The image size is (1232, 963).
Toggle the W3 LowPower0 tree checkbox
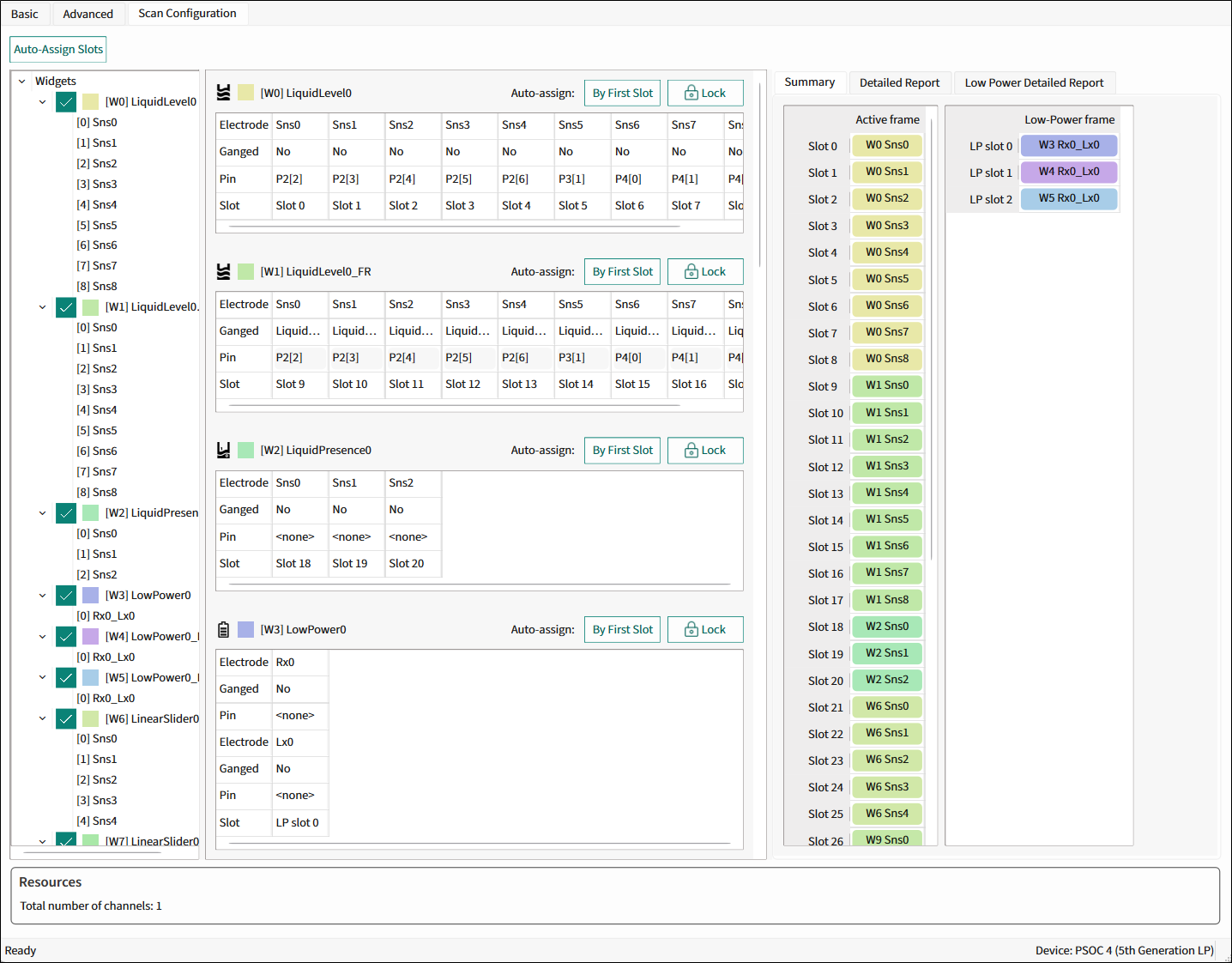click(66, 595)
